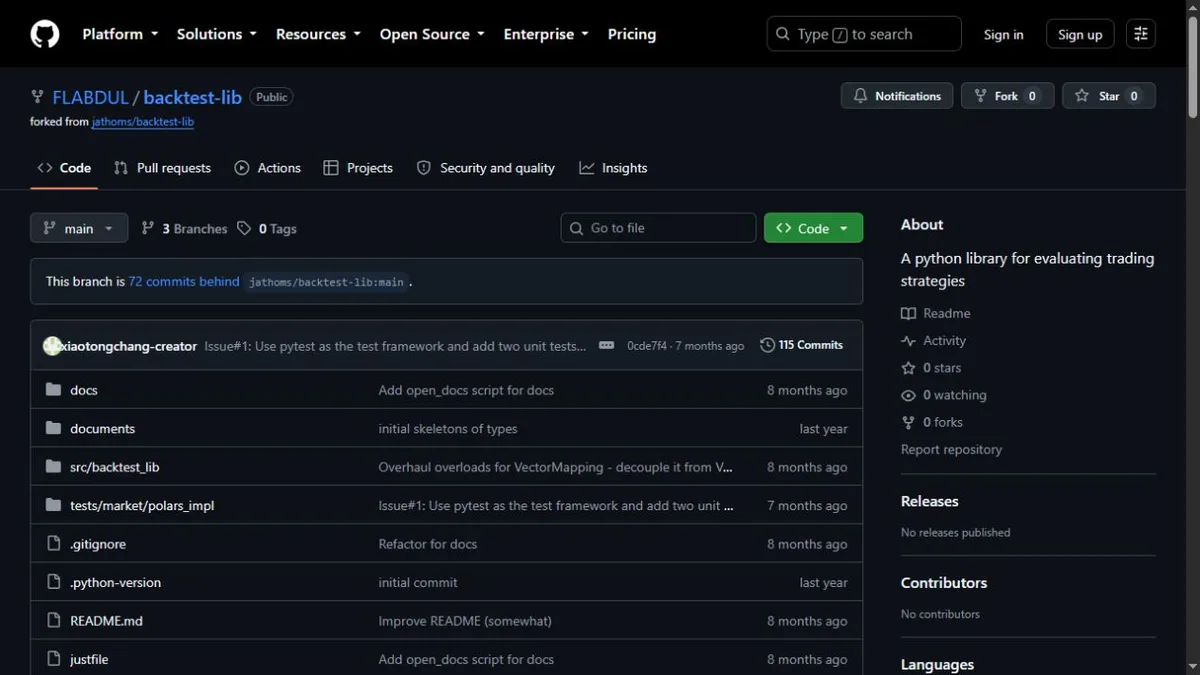Screen dimensions: 1200x675
Task: Open the Pricing link
Action: [632, 34]
